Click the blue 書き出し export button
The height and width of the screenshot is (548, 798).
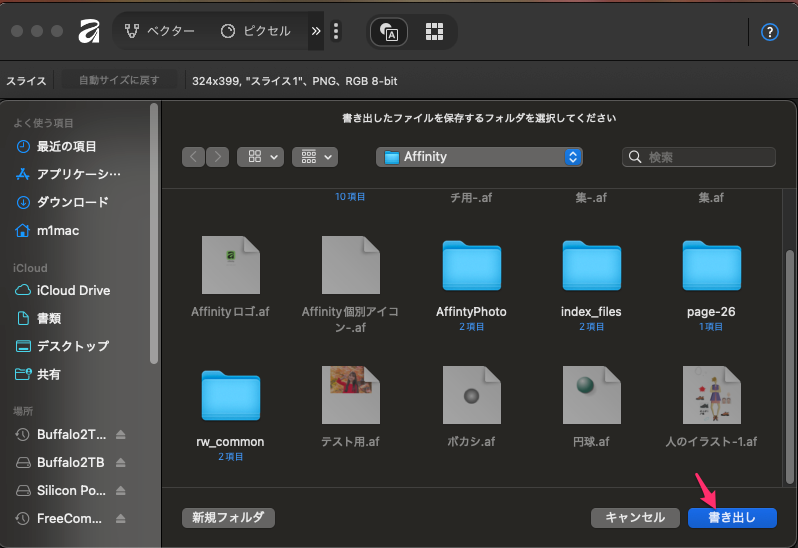(x=732, y=517)
